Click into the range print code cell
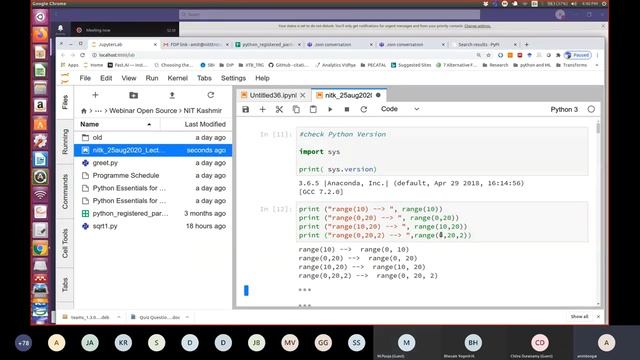This screenshot has width=640, height=360. pos(442,222)
